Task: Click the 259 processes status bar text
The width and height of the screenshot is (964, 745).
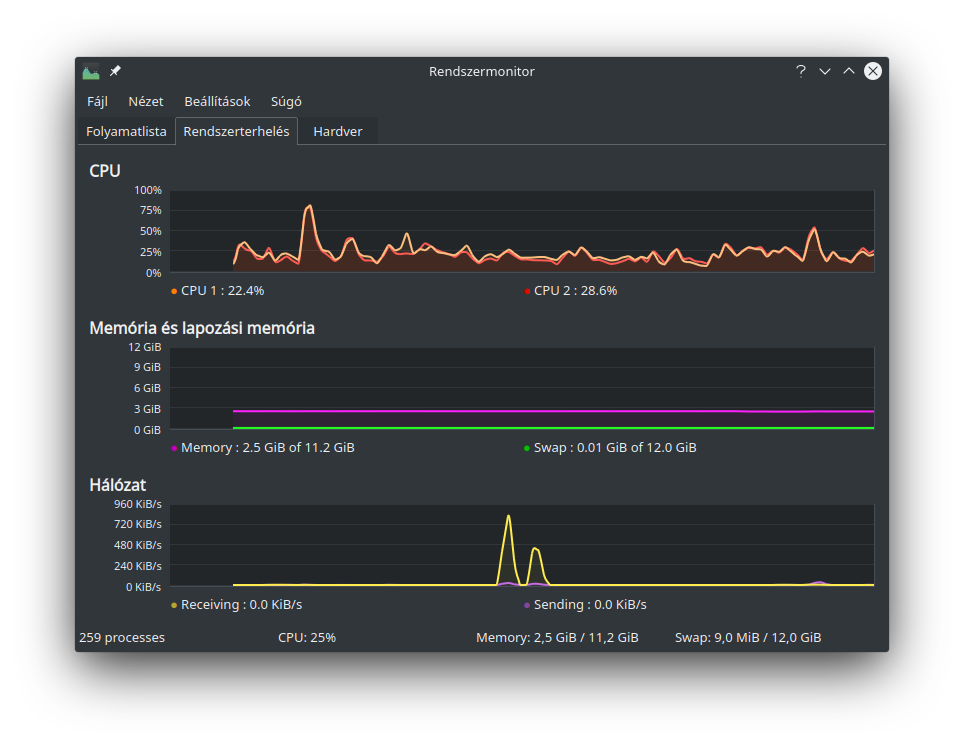Action: 122,637
